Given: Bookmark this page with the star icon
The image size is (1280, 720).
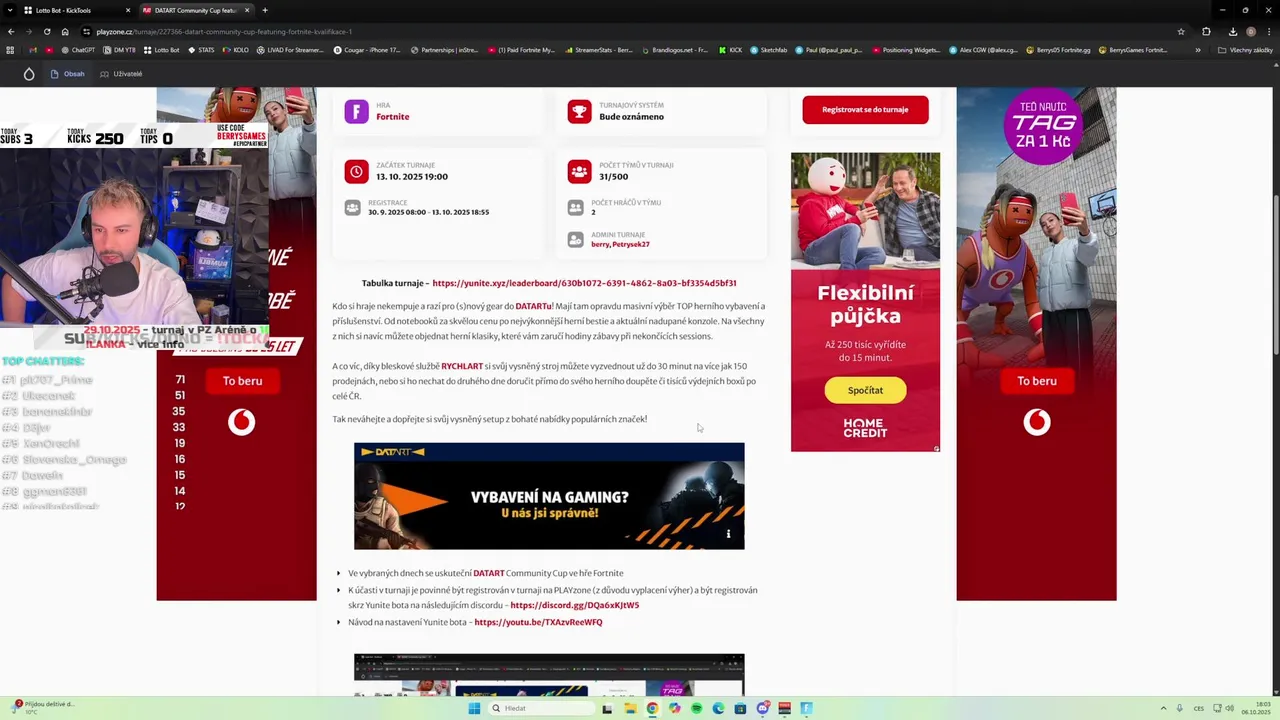Looking at the screenshot, I should pos(1181,31).
